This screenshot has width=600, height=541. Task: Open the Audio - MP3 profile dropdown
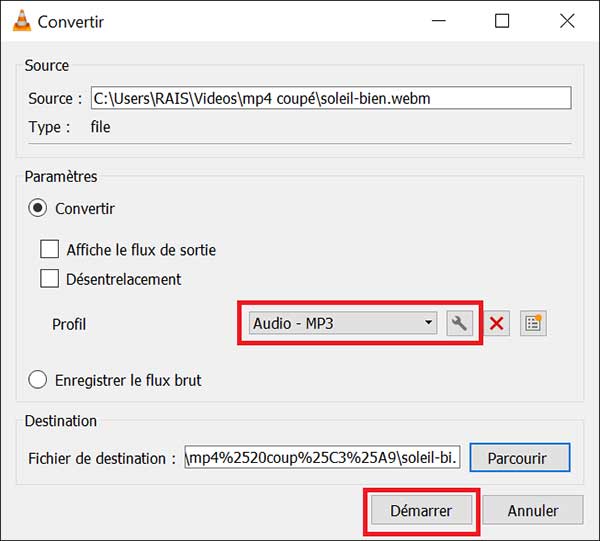coord(343,323)
